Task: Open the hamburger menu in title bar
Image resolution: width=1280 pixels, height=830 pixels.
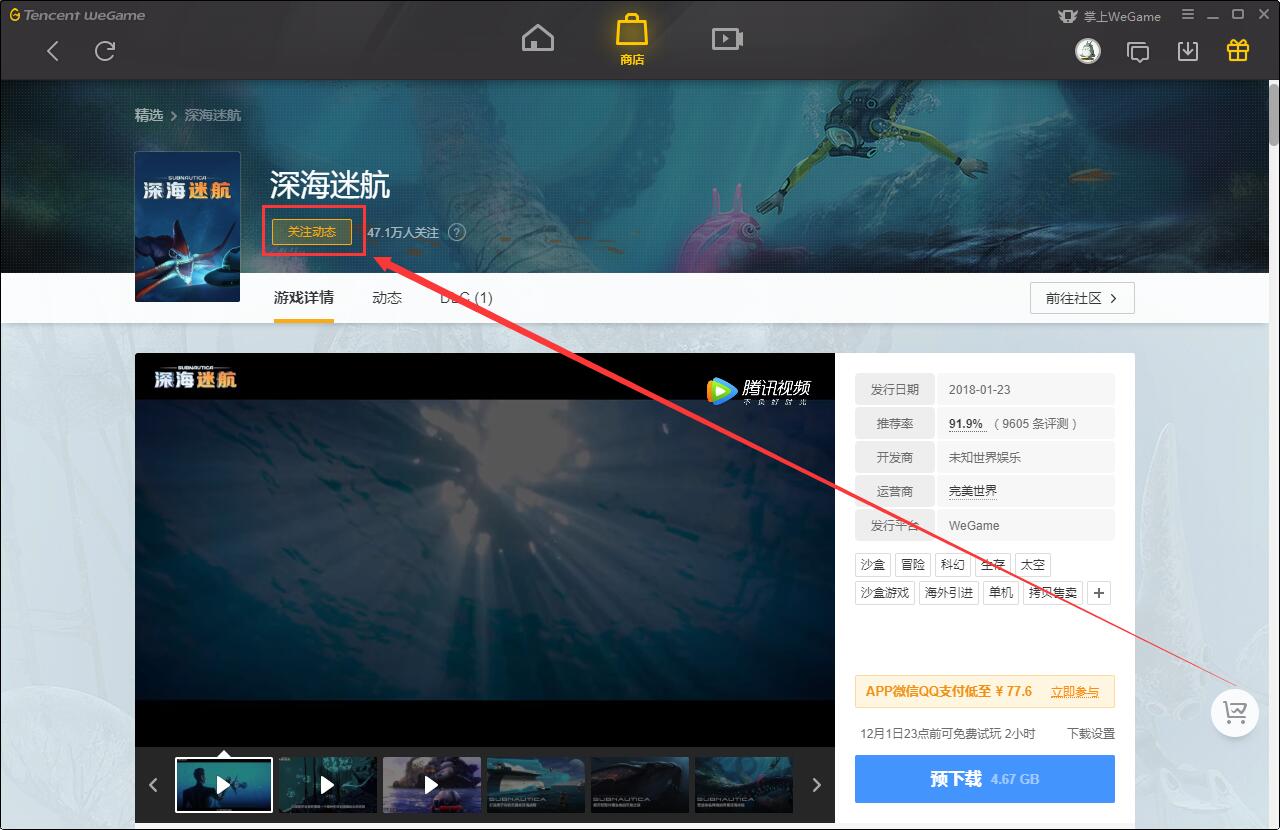Action: pos(1188,15)
